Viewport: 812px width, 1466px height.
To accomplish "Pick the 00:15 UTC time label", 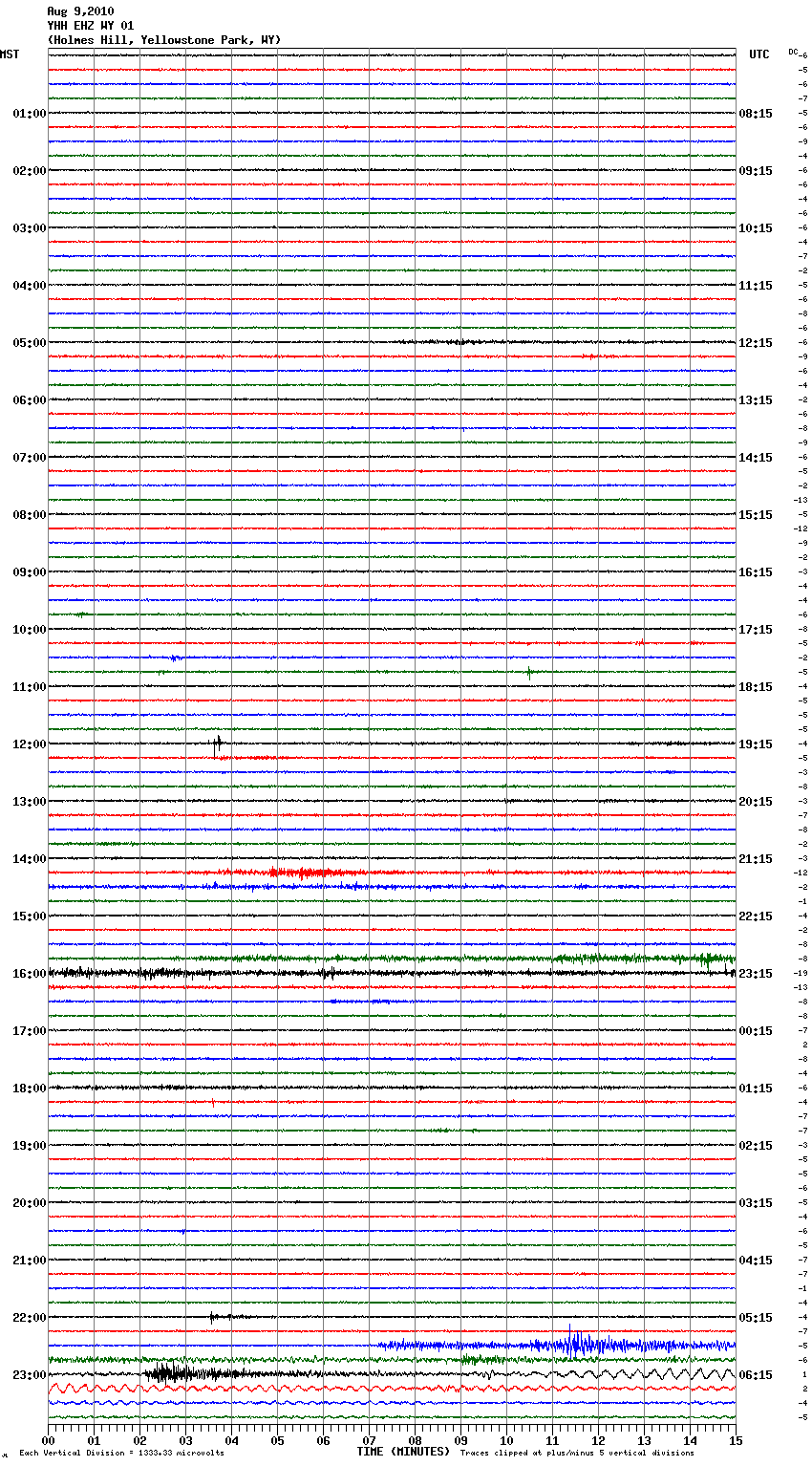I will (756, 1031).
